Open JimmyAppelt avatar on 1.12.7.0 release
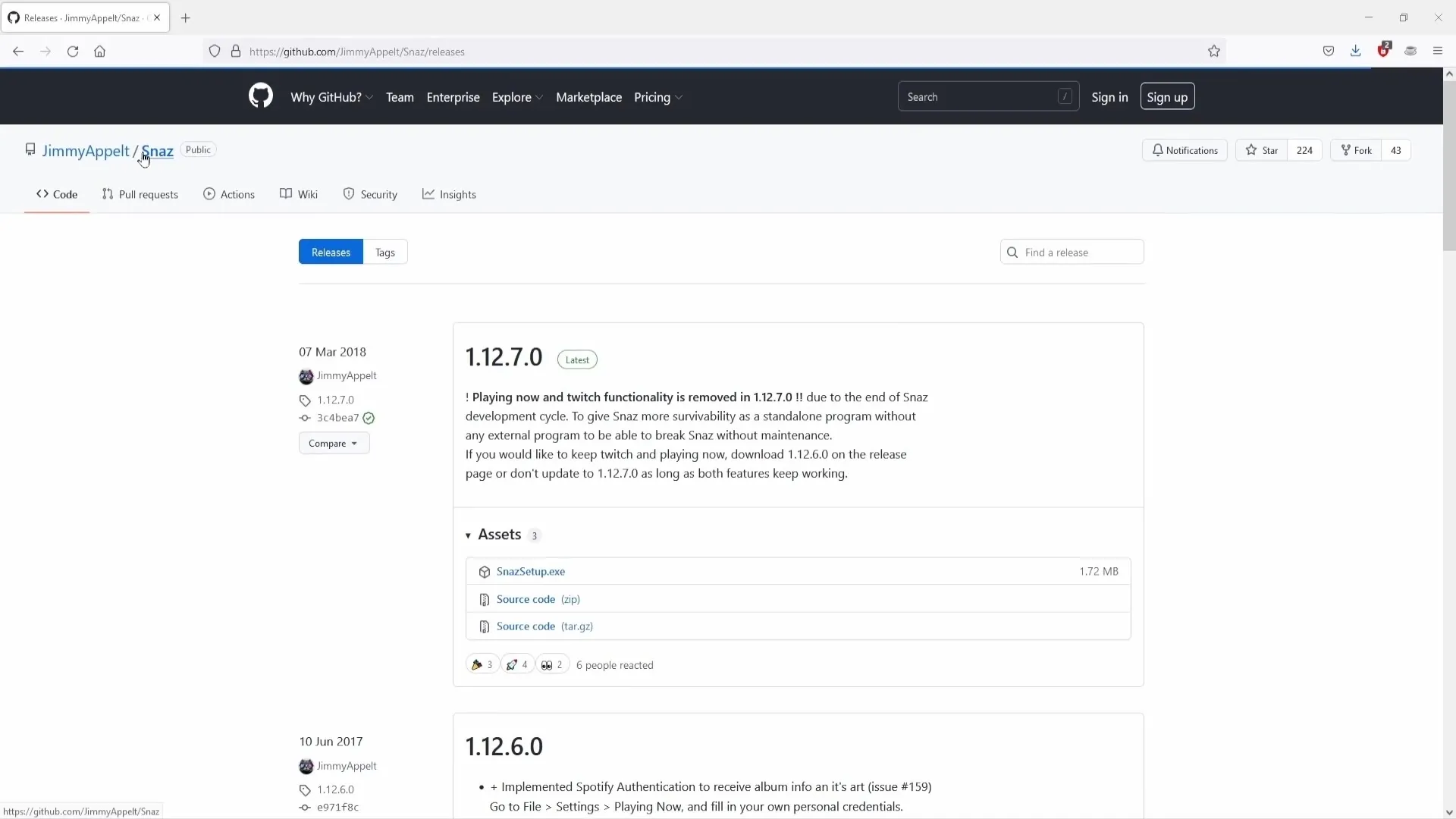This screenshot has height=819, width=1456. pos(306,376)
